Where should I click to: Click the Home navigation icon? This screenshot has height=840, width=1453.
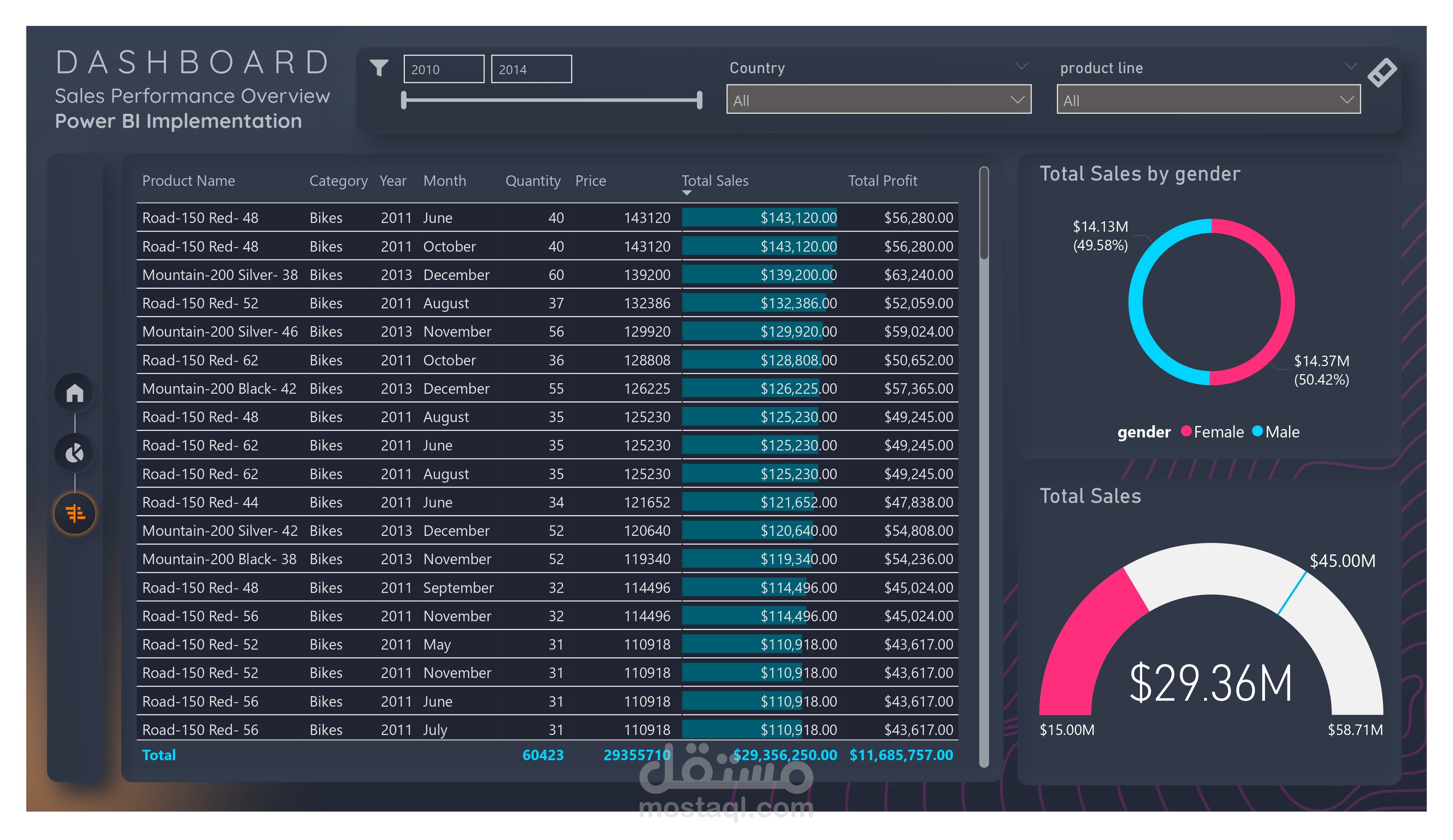tap(74, 394)
